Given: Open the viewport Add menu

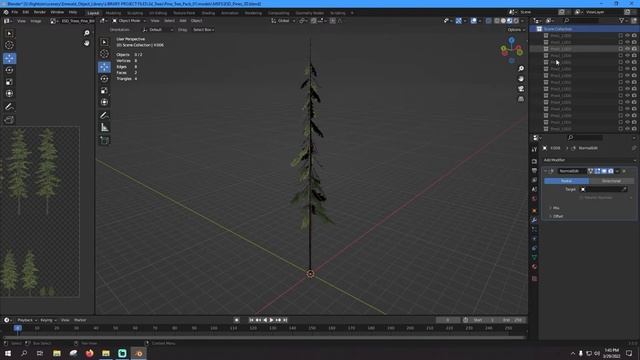Looking at the screenshot, I should (x=183, y=21).
